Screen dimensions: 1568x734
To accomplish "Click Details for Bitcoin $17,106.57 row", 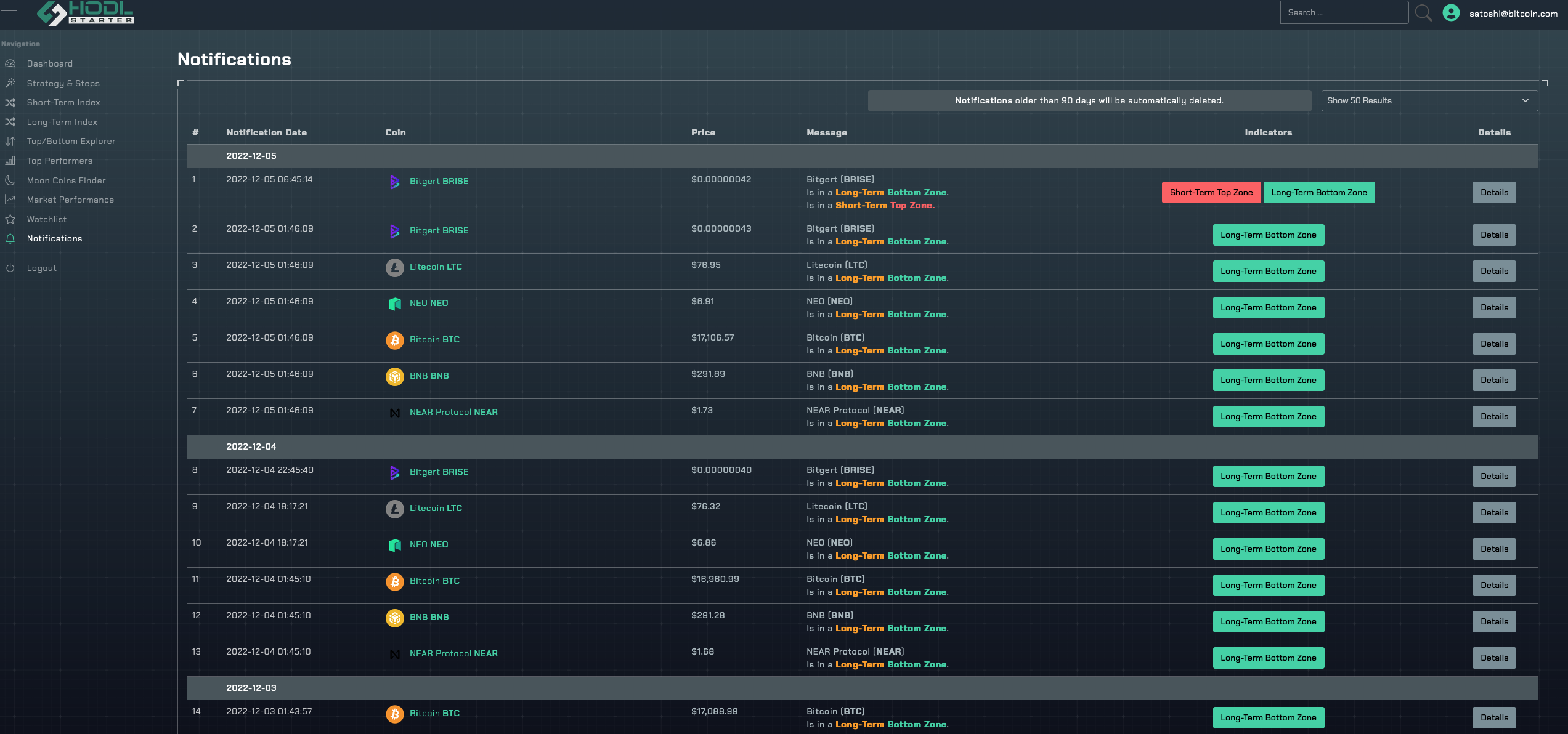I will (1494, 344).
